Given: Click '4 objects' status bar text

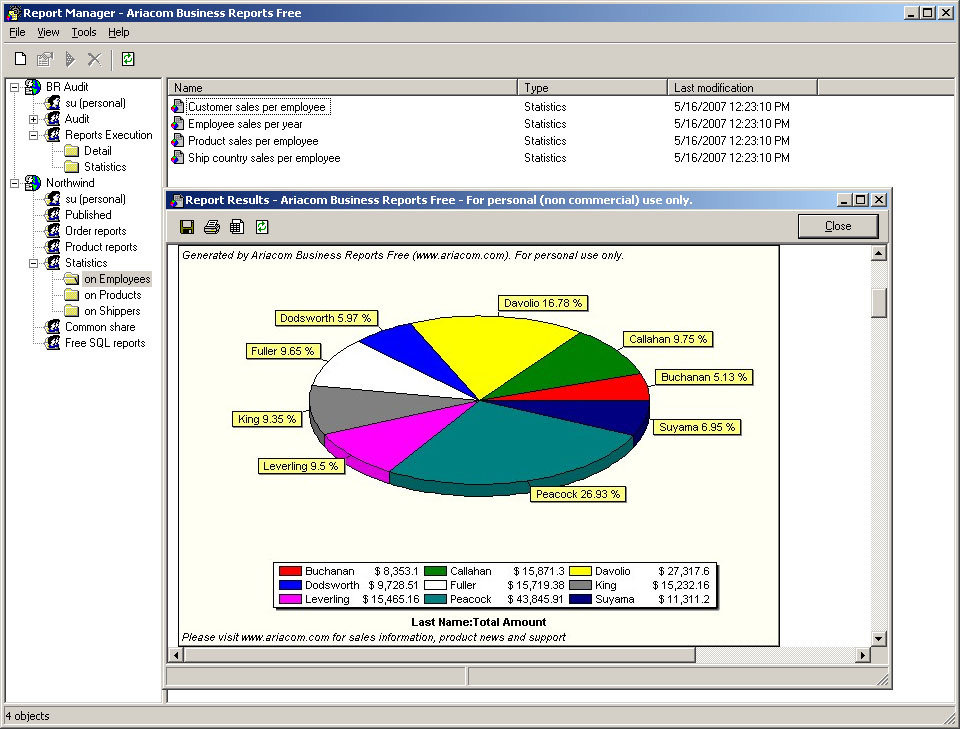Looking at the screenshot, I should click(28, 716).
